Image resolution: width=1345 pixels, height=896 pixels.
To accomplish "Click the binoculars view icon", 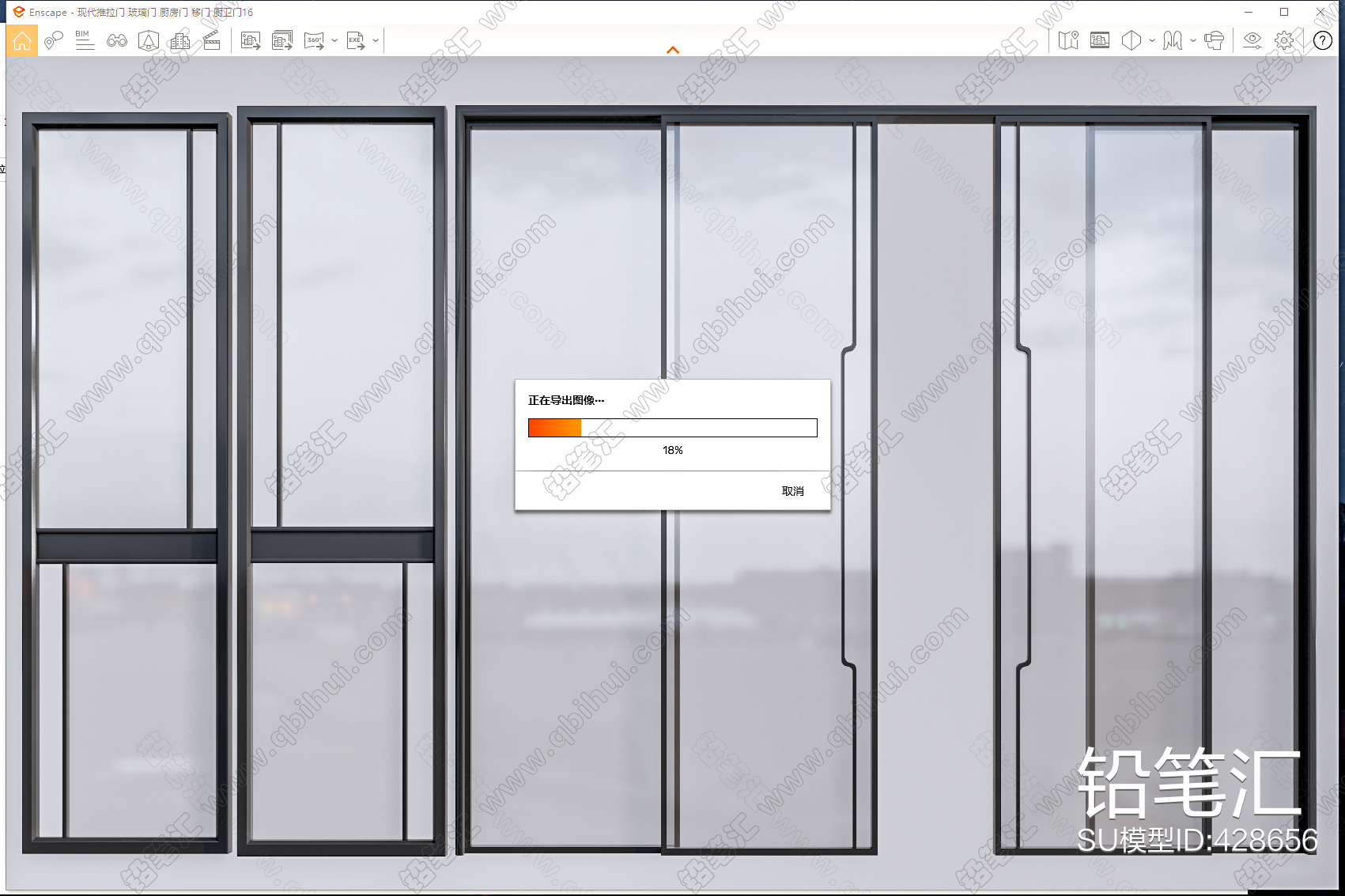I will [x=117, y=40].
